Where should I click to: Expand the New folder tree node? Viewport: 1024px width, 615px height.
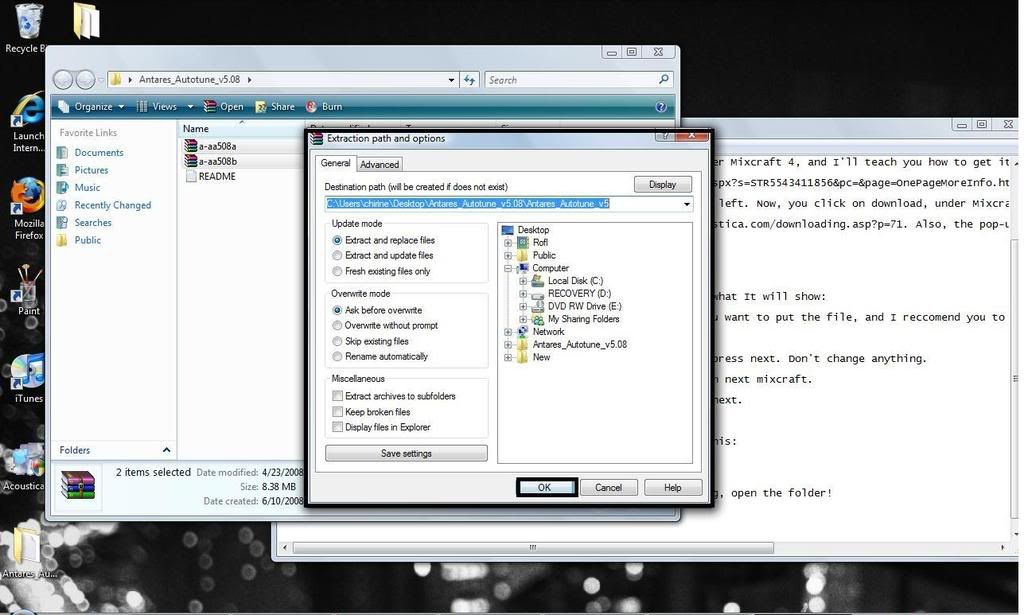click(x=508, y=357)
